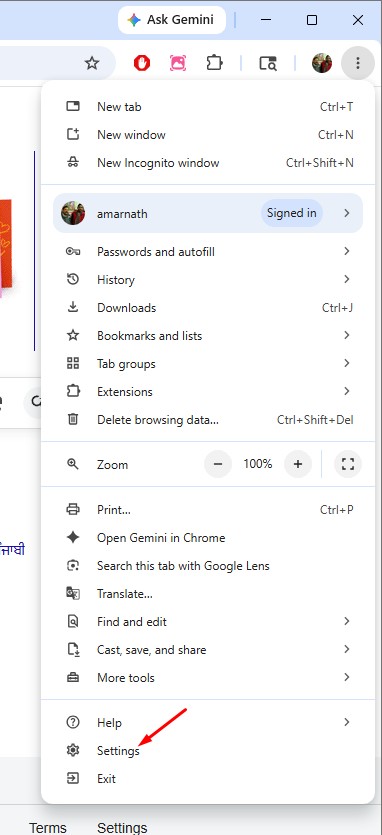Bookmark this page with the star icon
The width and height of the screenshot is (382, 835).
92,63
